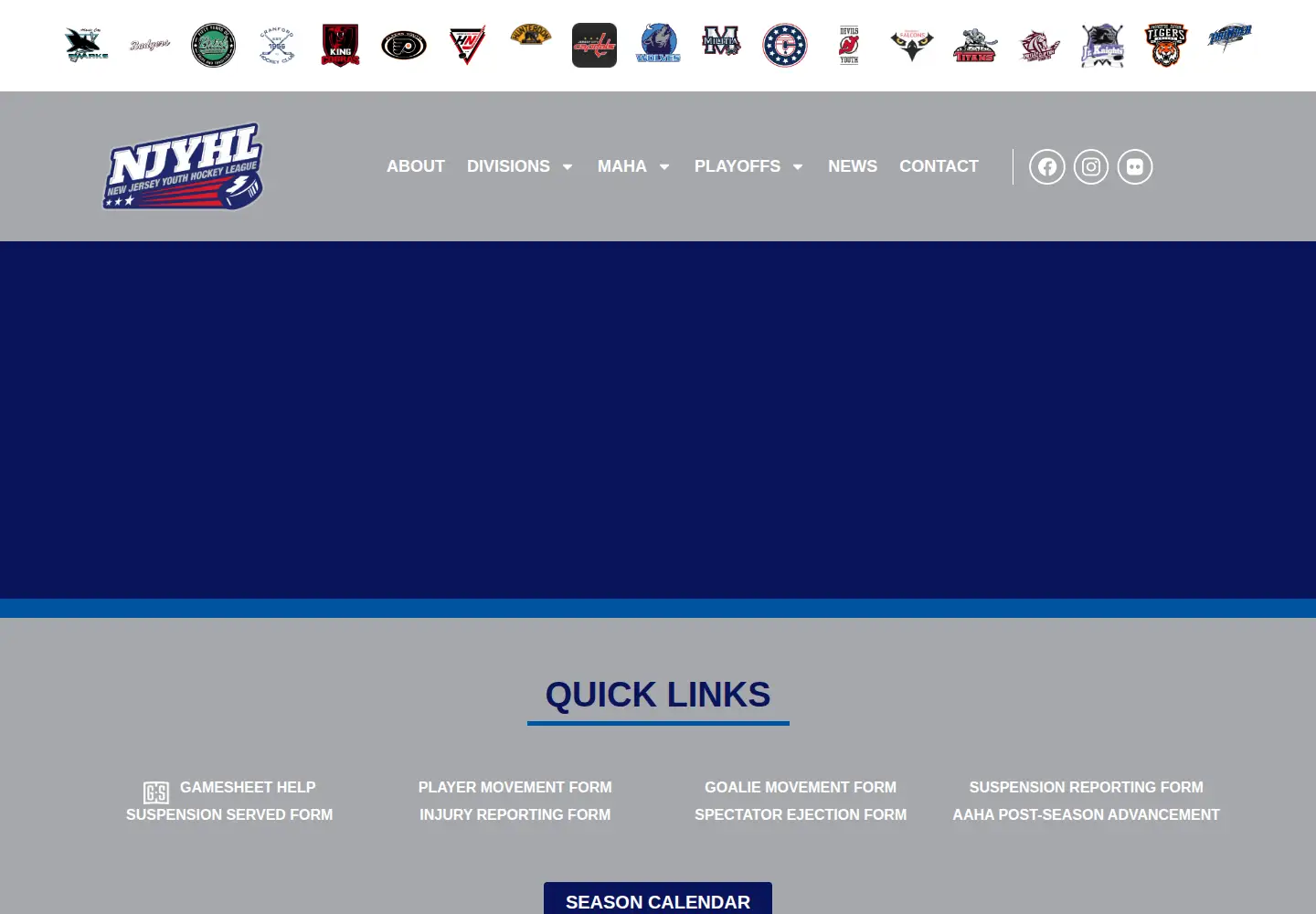Image resolution: width=1316 pixels, height=914 pixels.
Task: Open the Spectator Ejection Form link
Action: point(801,814)
